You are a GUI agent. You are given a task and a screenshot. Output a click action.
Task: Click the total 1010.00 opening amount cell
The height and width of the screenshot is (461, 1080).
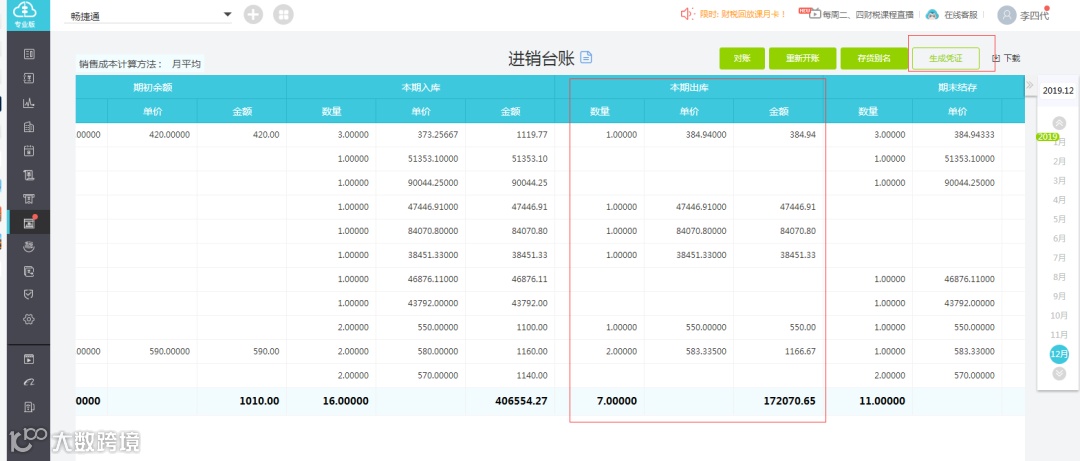point(241,400)
